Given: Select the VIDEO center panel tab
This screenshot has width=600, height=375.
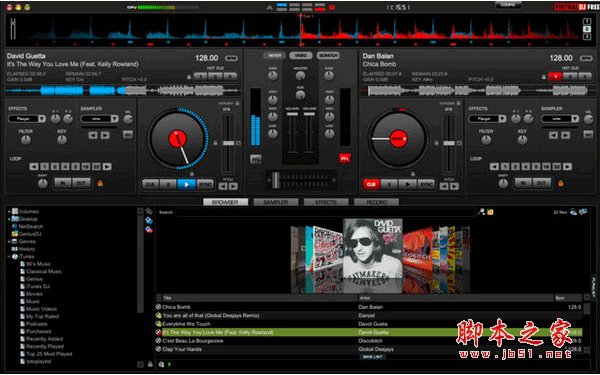Looking at the screenshot, I should [x=301, y=55].
